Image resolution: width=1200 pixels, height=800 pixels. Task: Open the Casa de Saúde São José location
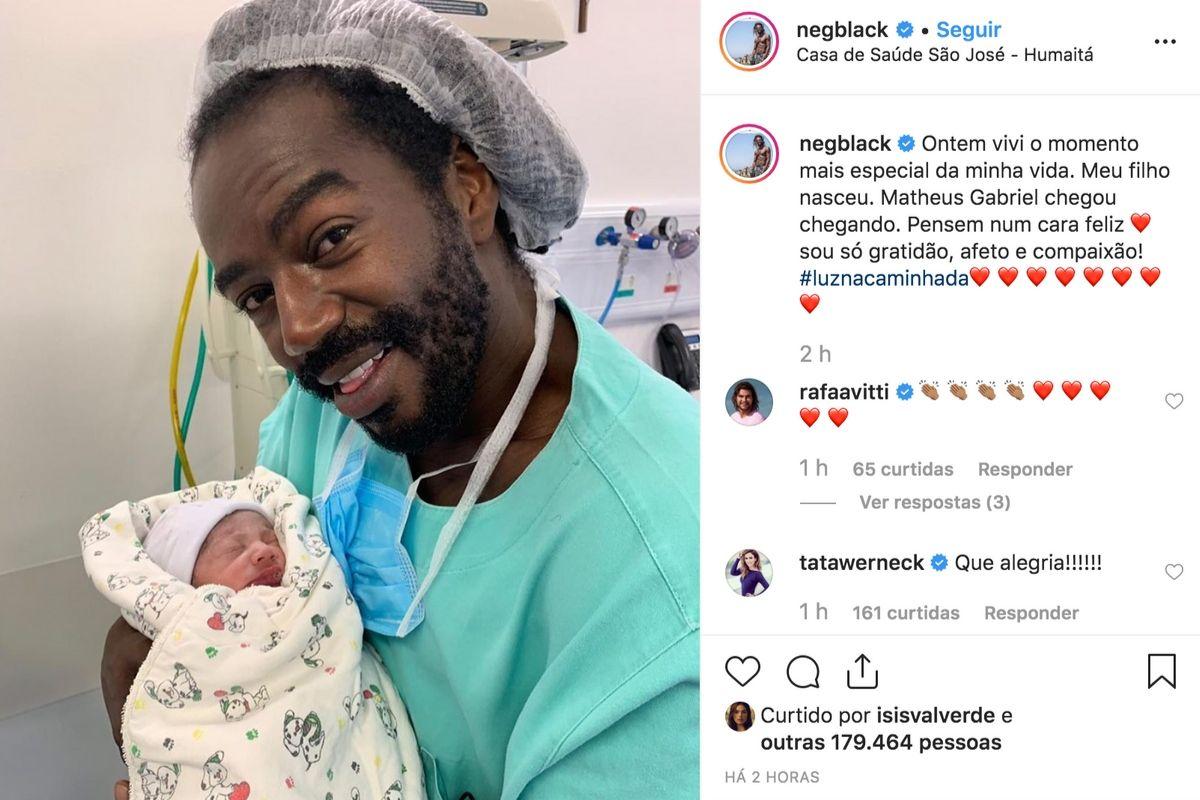pos(945,55)
